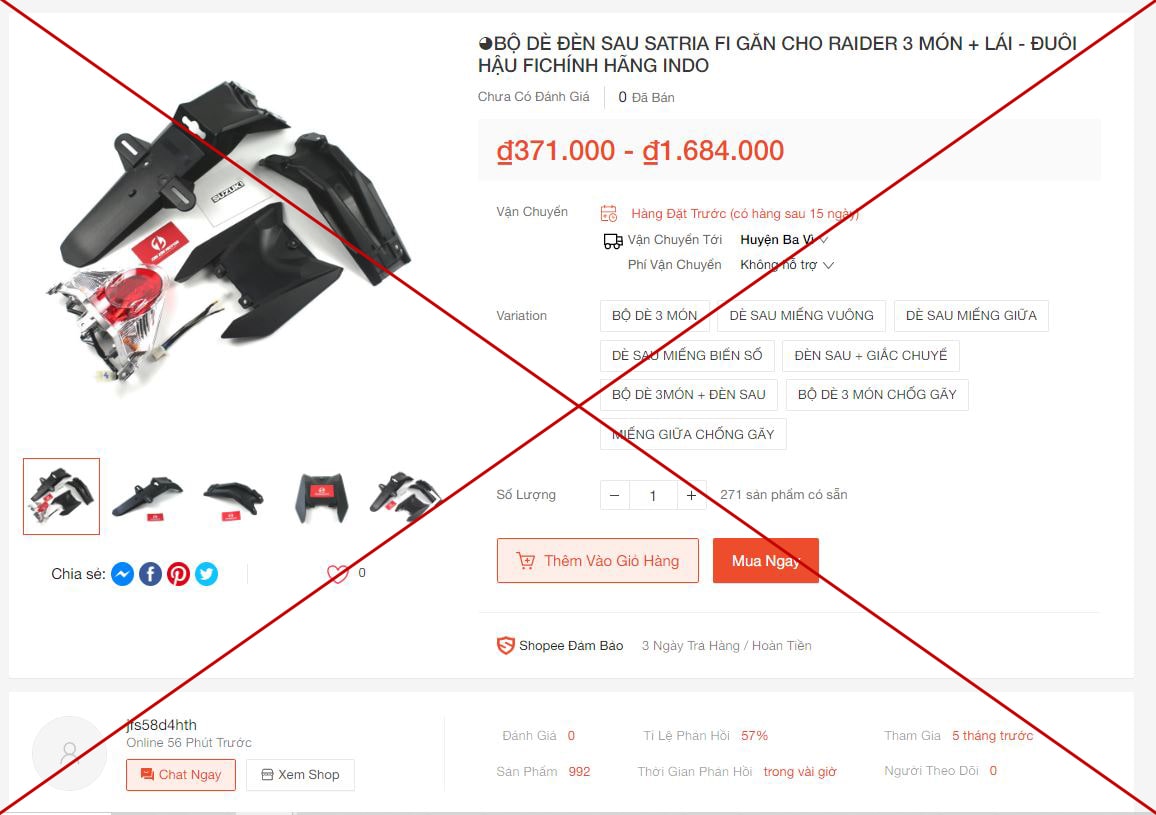Share product on Facebook icon
The image size is (1156, 815).
150,574
